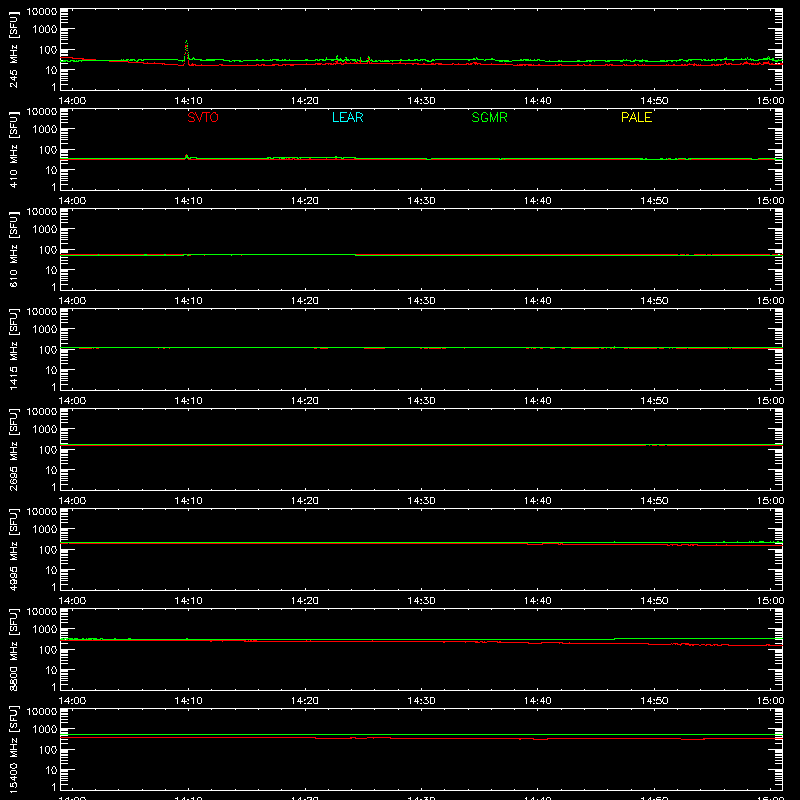The image size is (800, 800).
Task: Click 14:10 tick label under 410 MHz panel
Action: 188,201
